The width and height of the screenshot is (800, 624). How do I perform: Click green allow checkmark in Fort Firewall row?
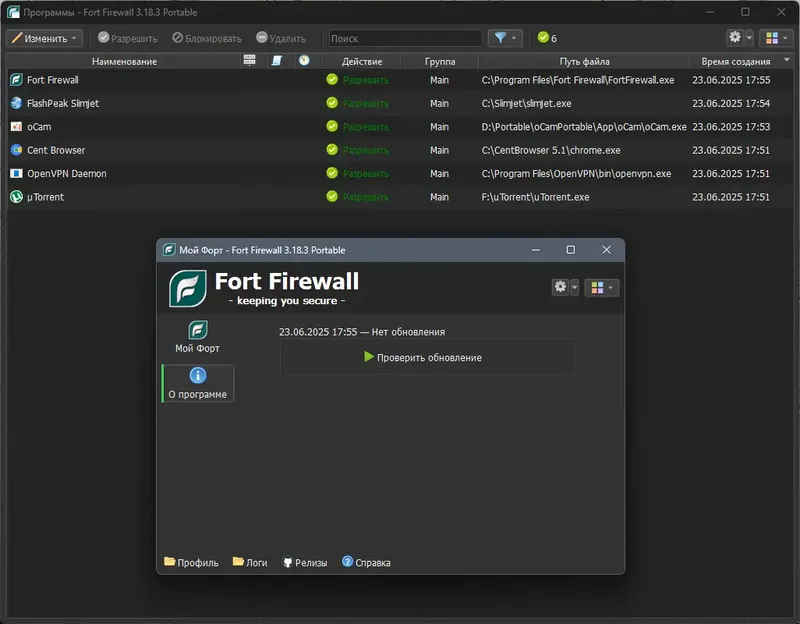point(332,80)
